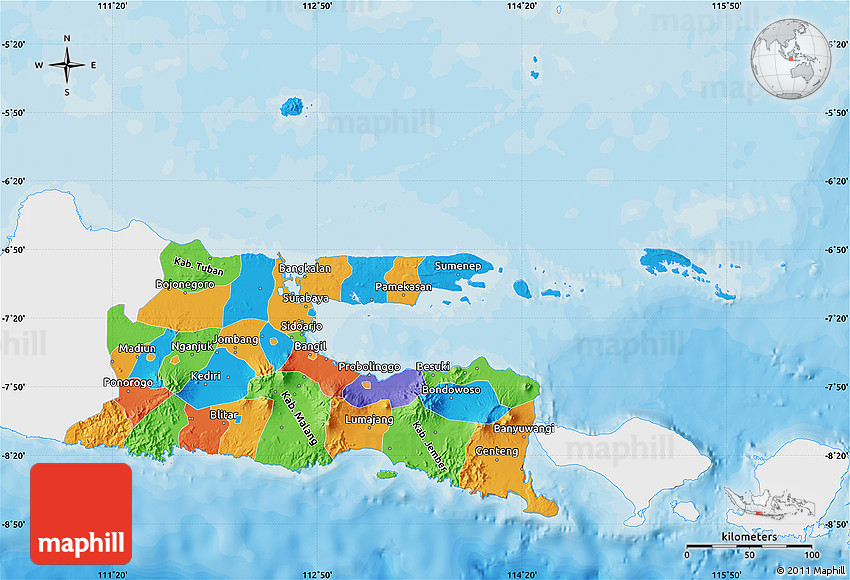Click the Kediri label

(206, 375)
